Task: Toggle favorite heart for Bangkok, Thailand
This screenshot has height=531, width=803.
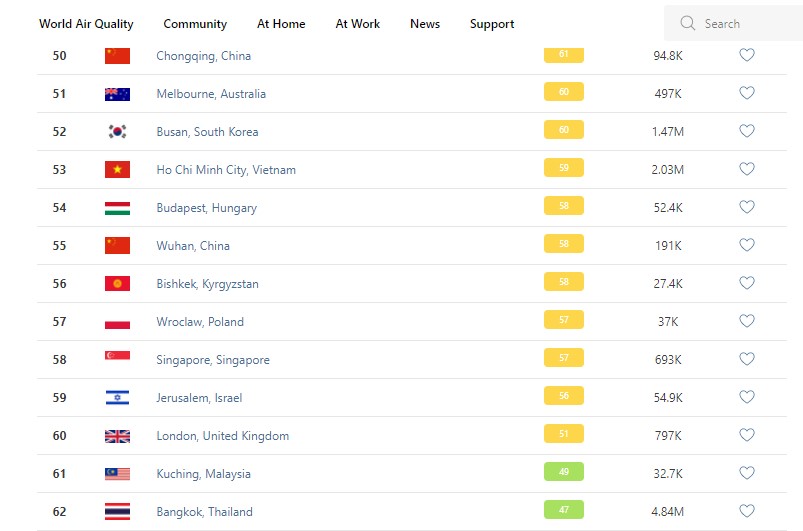Action: pos(746,511)
